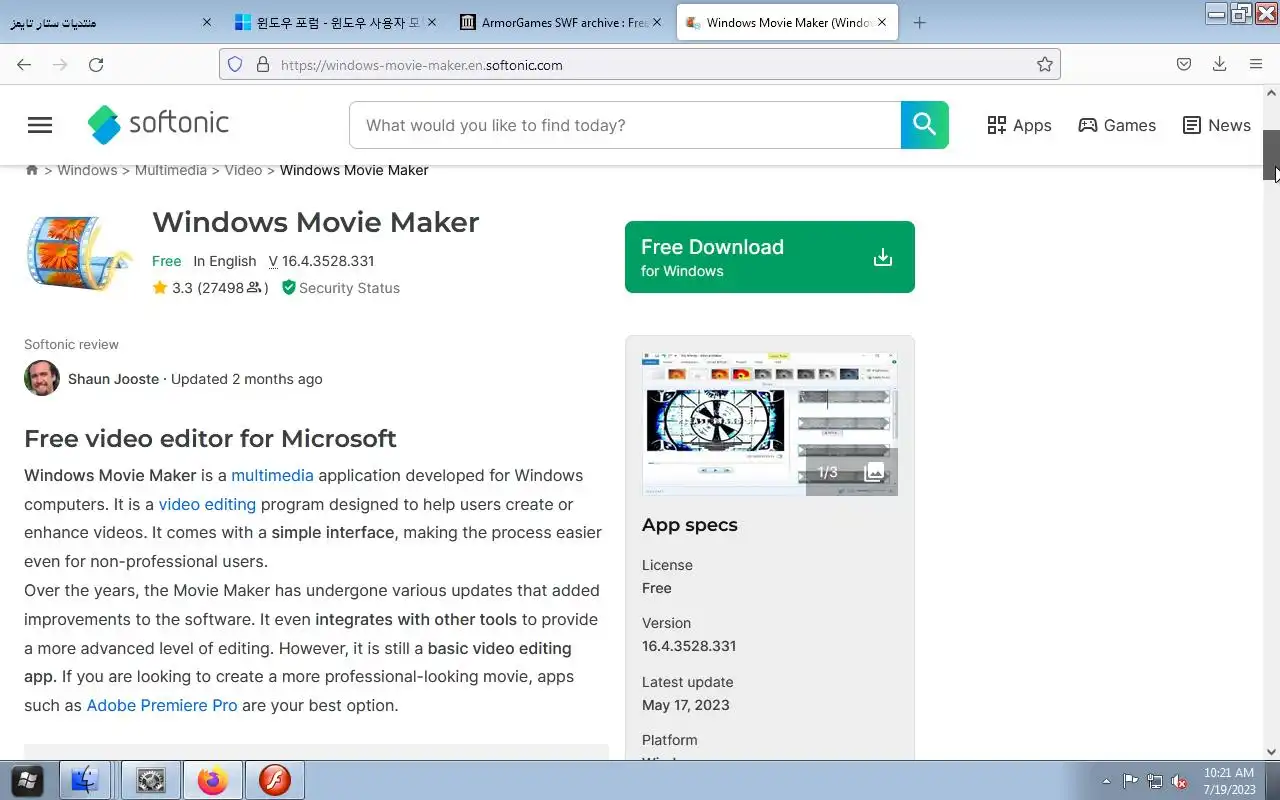Click the blue search magnifier button
Image resolution: width=1280 pixels, height=800 pixels.
[x=925, y=125]
